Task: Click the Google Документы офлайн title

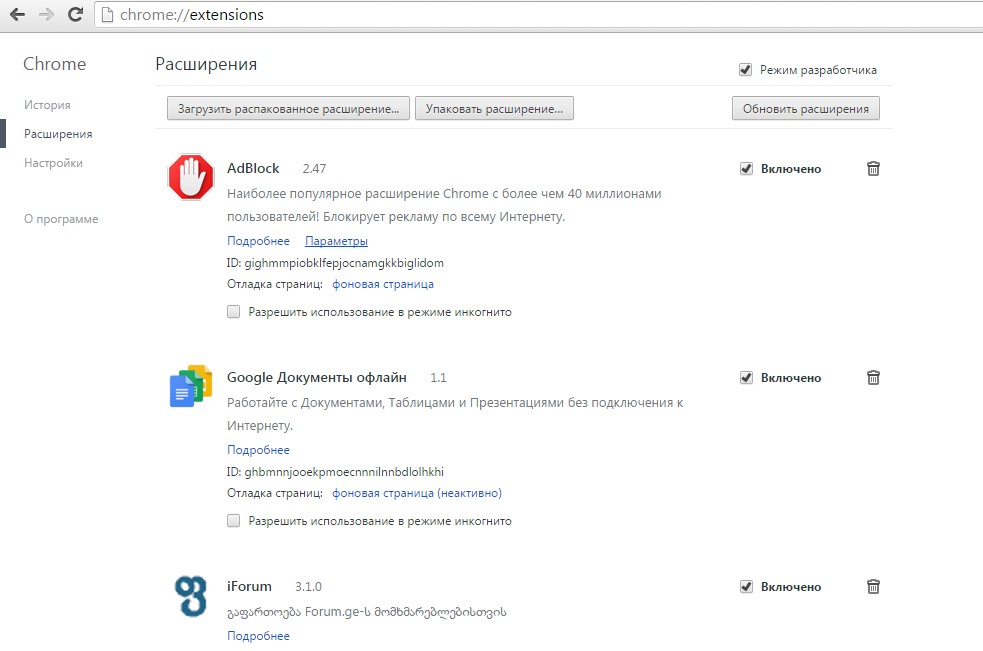Action: click(x=317, y=378)
